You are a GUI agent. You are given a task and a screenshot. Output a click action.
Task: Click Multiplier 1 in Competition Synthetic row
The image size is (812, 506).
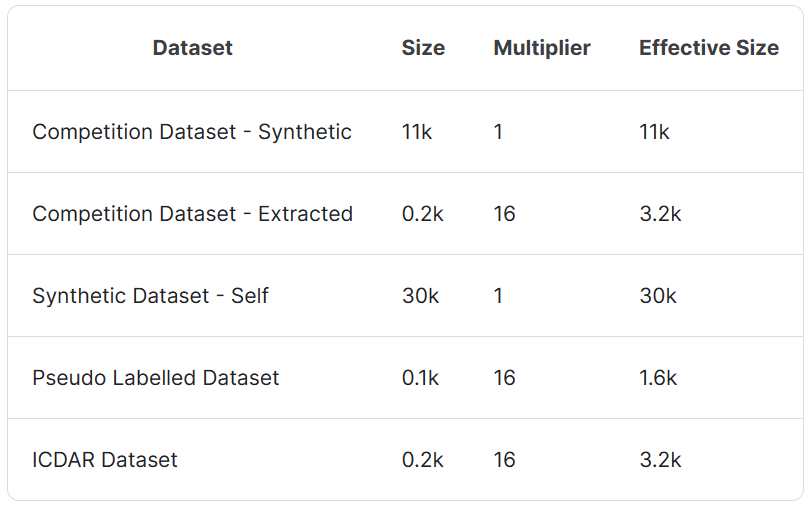[498, 132]
